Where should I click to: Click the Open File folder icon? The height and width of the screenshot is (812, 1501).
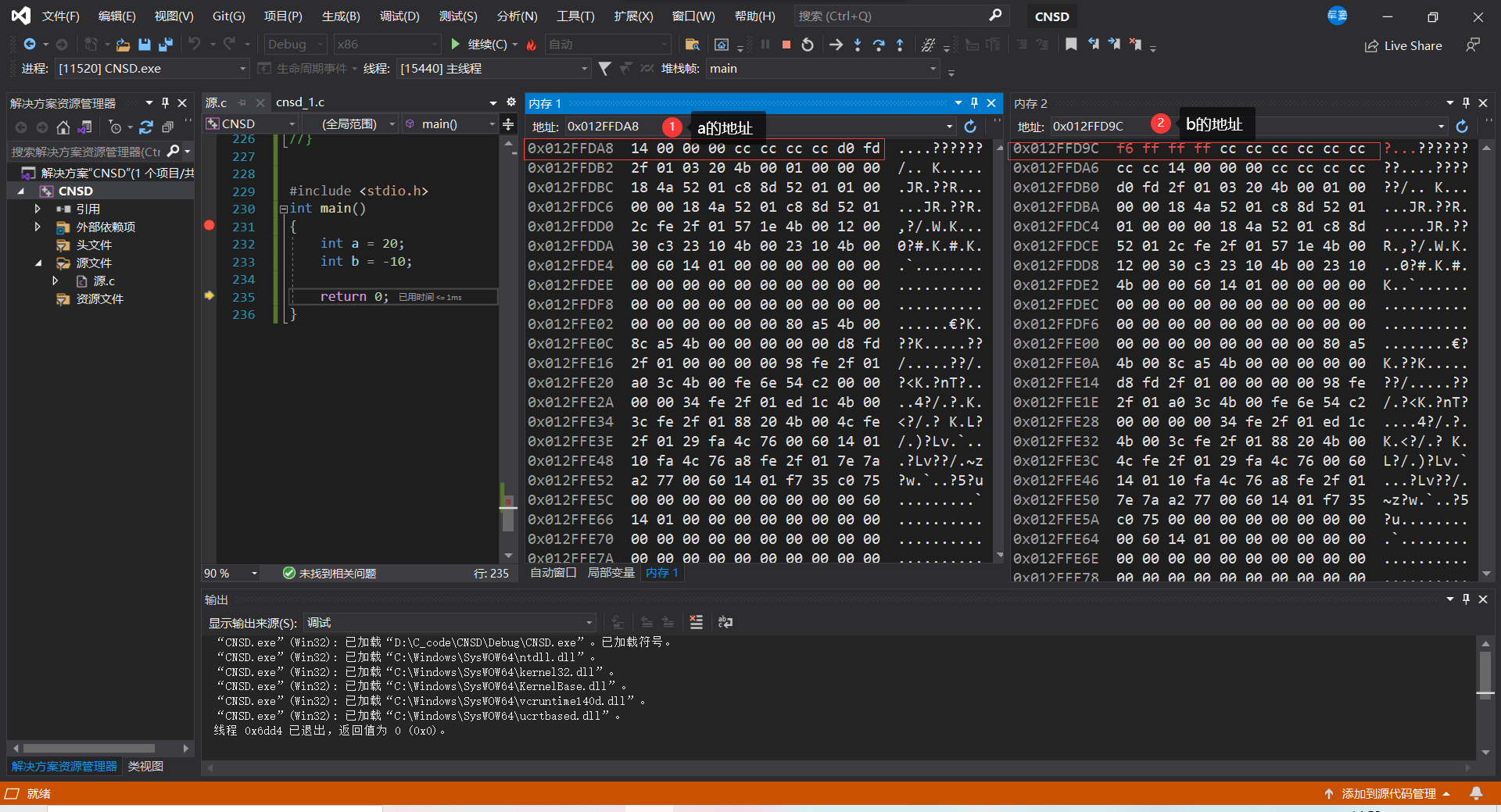123,45
